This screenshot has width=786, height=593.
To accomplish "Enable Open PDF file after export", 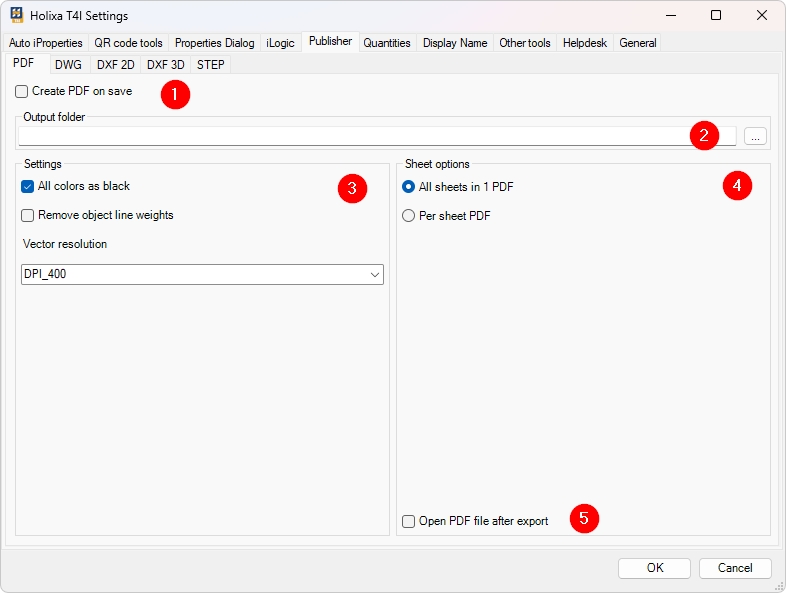I will (408, 521).
